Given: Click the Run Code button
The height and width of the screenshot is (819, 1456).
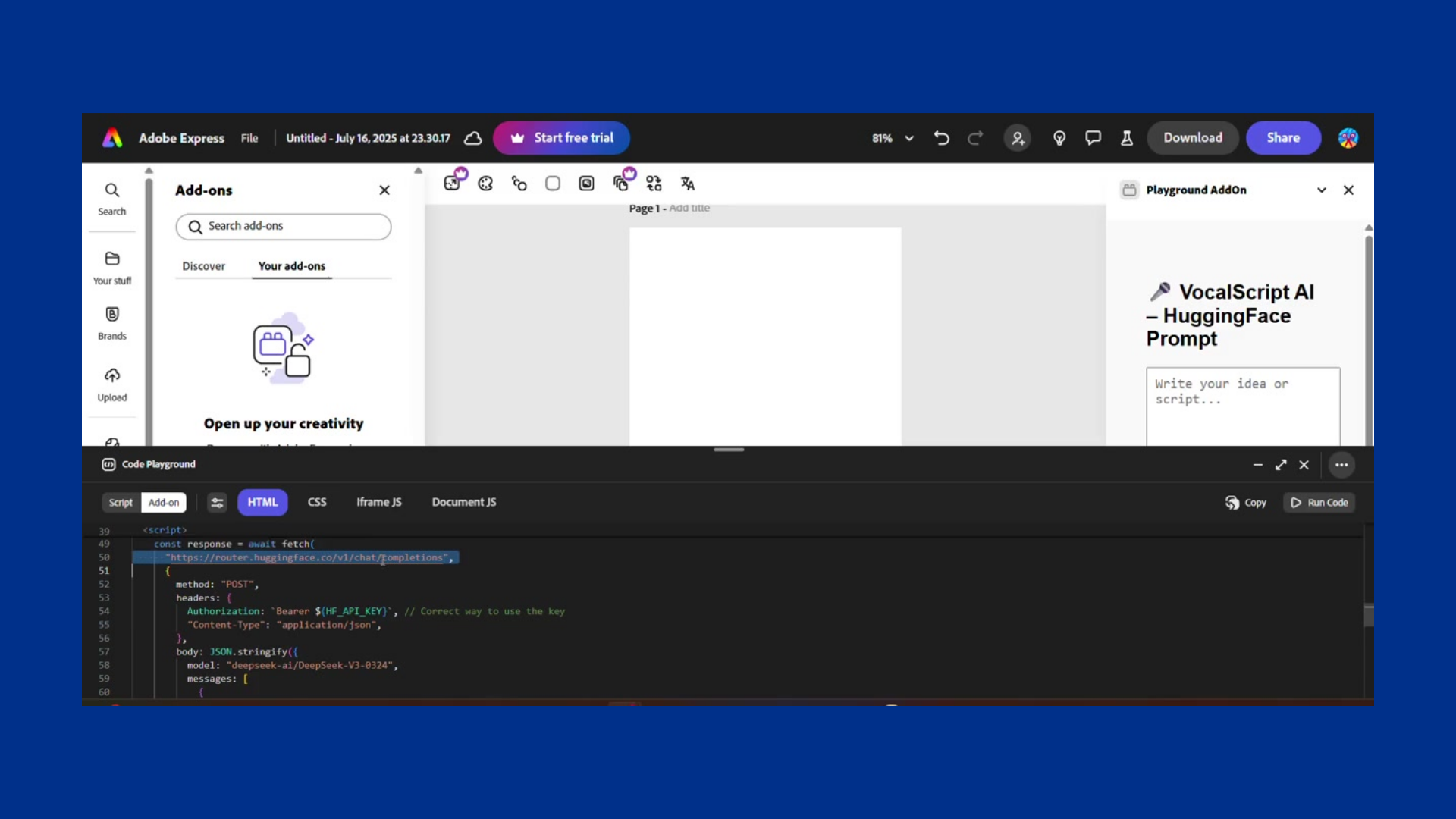Looking at the screenshot, I should click(1319, 502).
